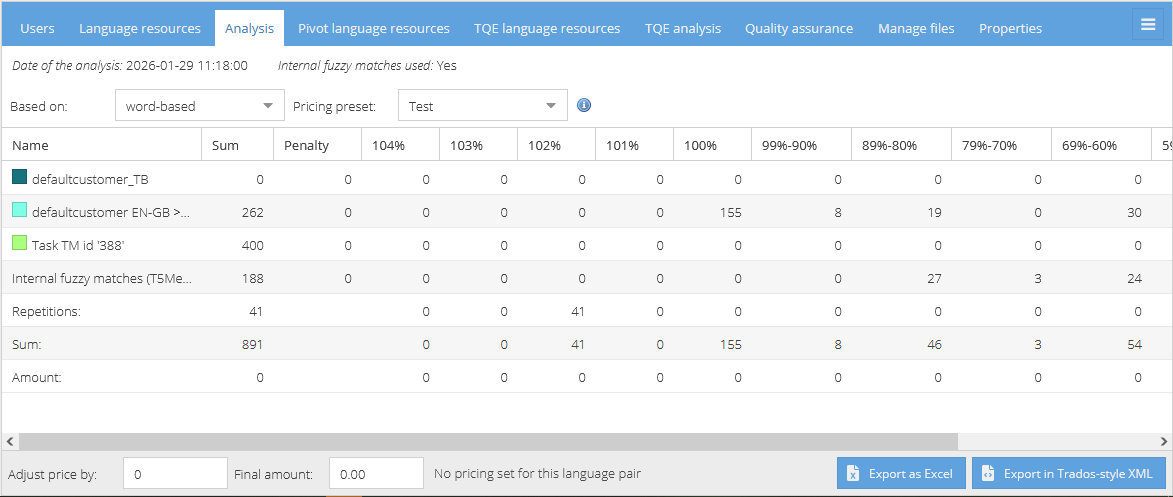Click the 27 value in Internal fuzzy row

(x=934, y=278)
